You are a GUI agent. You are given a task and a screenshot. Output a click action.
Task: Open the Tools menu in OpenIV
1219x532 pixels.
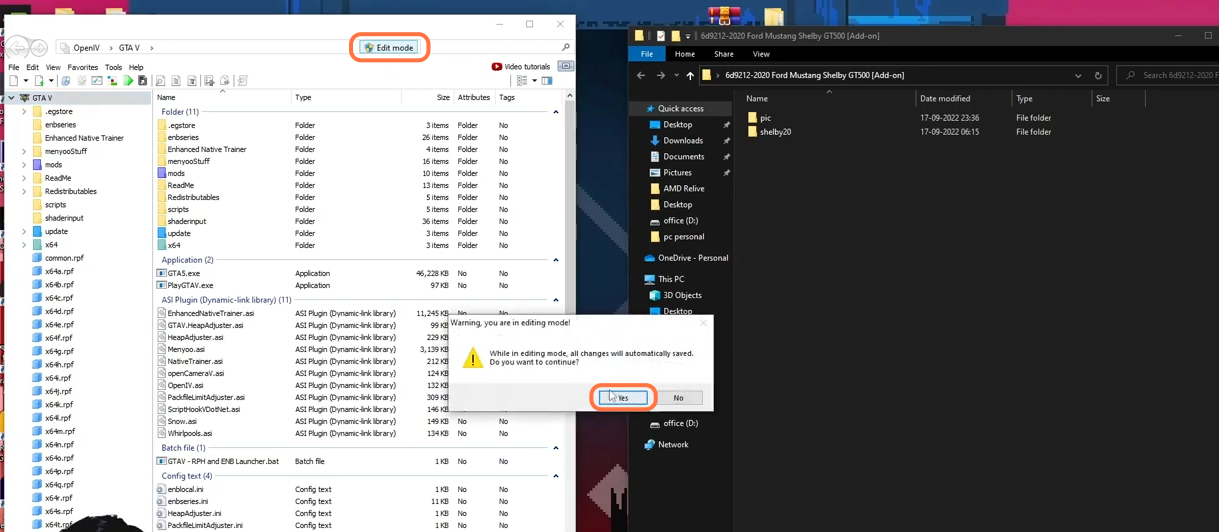click(x=113, y=67)
